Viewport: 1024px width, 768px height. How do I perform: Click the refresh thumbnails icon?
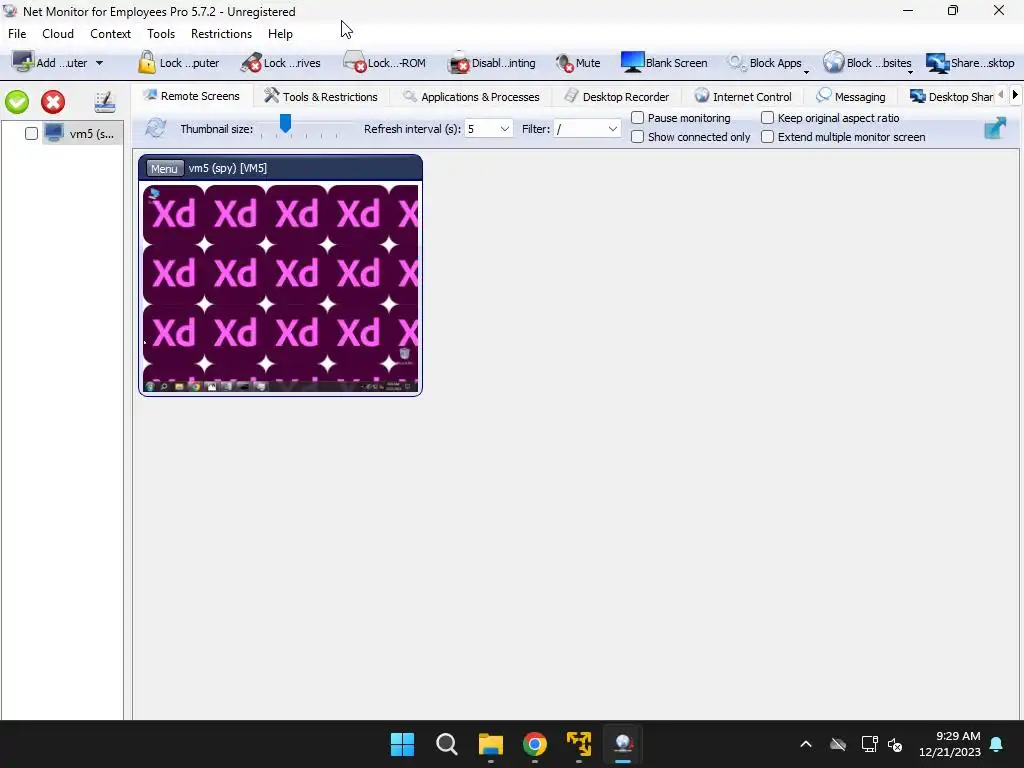tap(155, 128)
